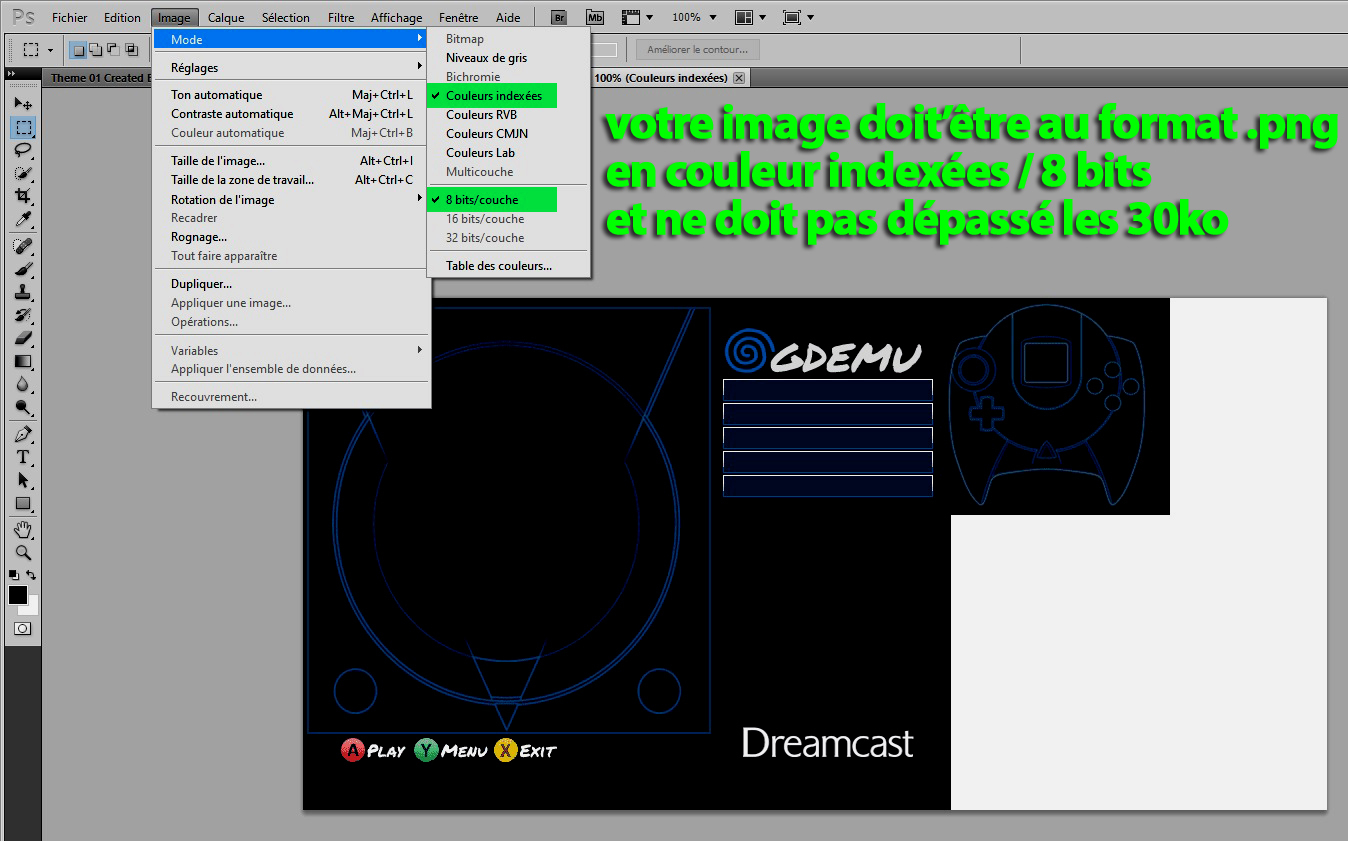The width and height of the screenshot is (1348, 841).
Task: Select the Brush tool
Action: [23, 269]
